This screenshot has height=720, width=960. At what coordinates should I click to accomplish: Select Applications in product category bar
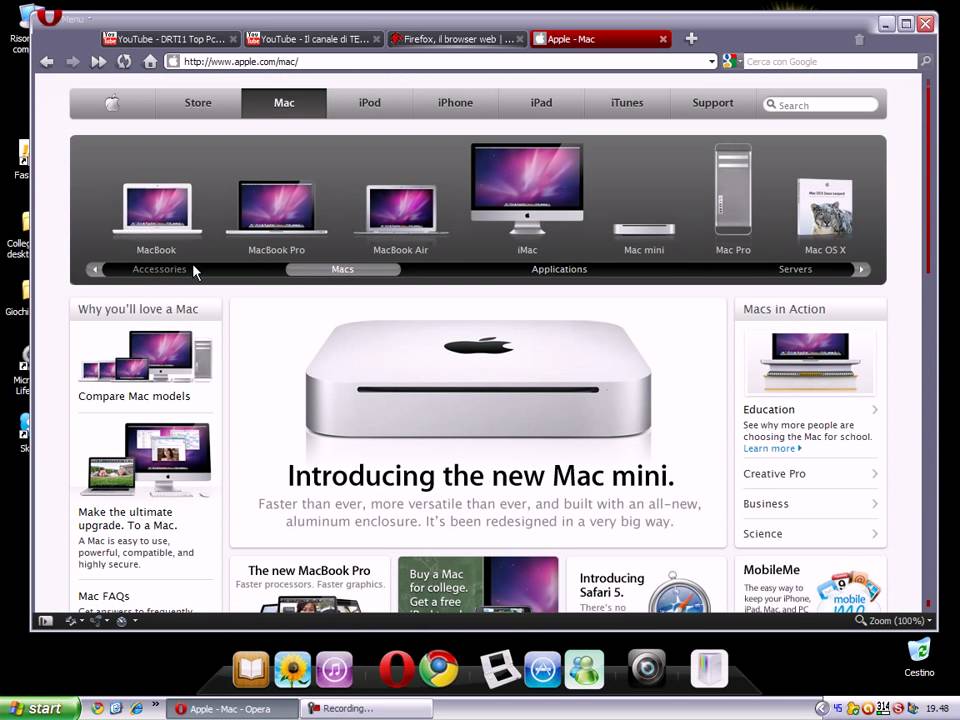(559, 269)
